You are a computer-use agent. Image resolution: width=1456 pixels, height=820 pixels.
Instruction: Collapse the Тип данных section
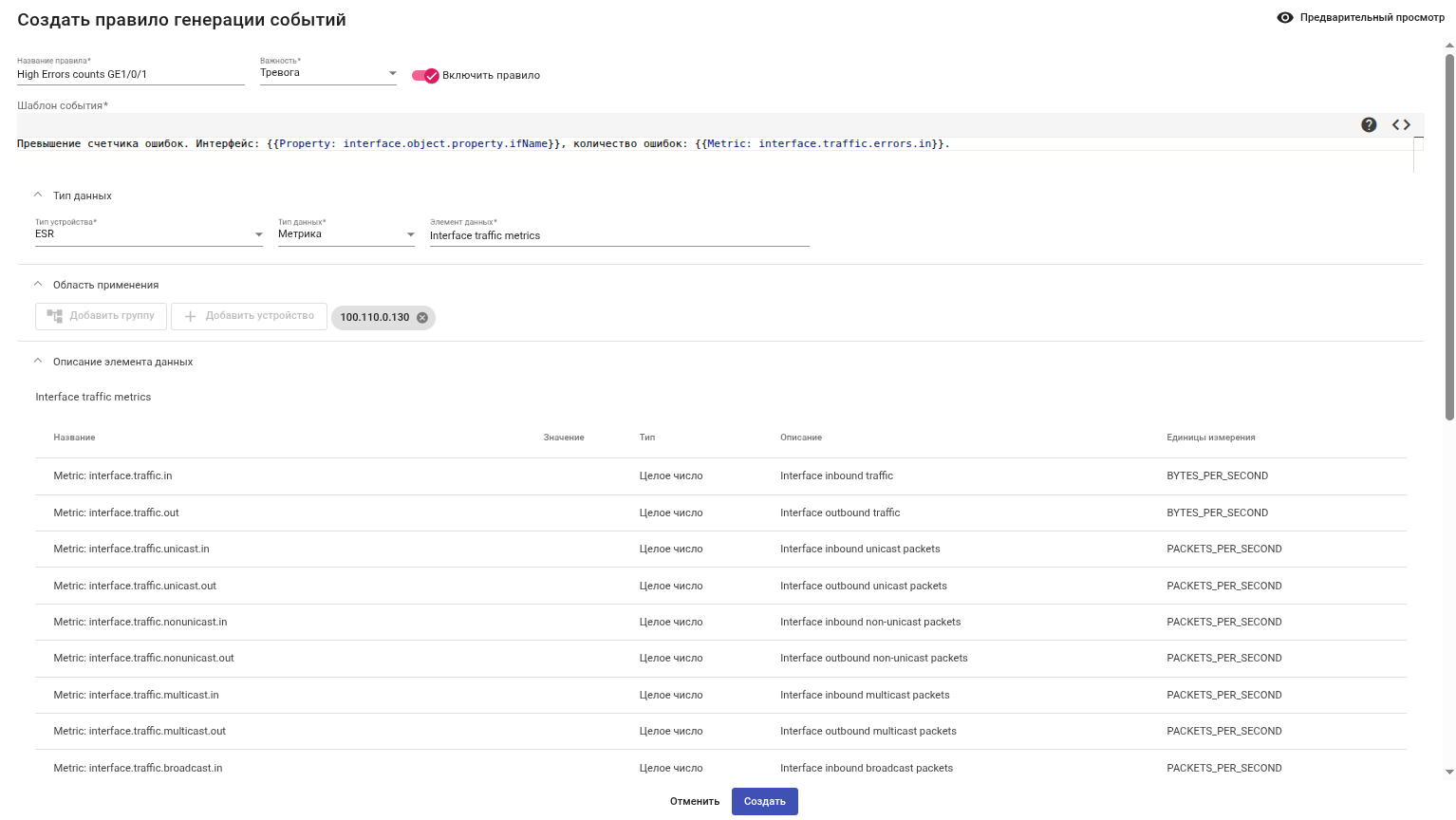(38, 196)
